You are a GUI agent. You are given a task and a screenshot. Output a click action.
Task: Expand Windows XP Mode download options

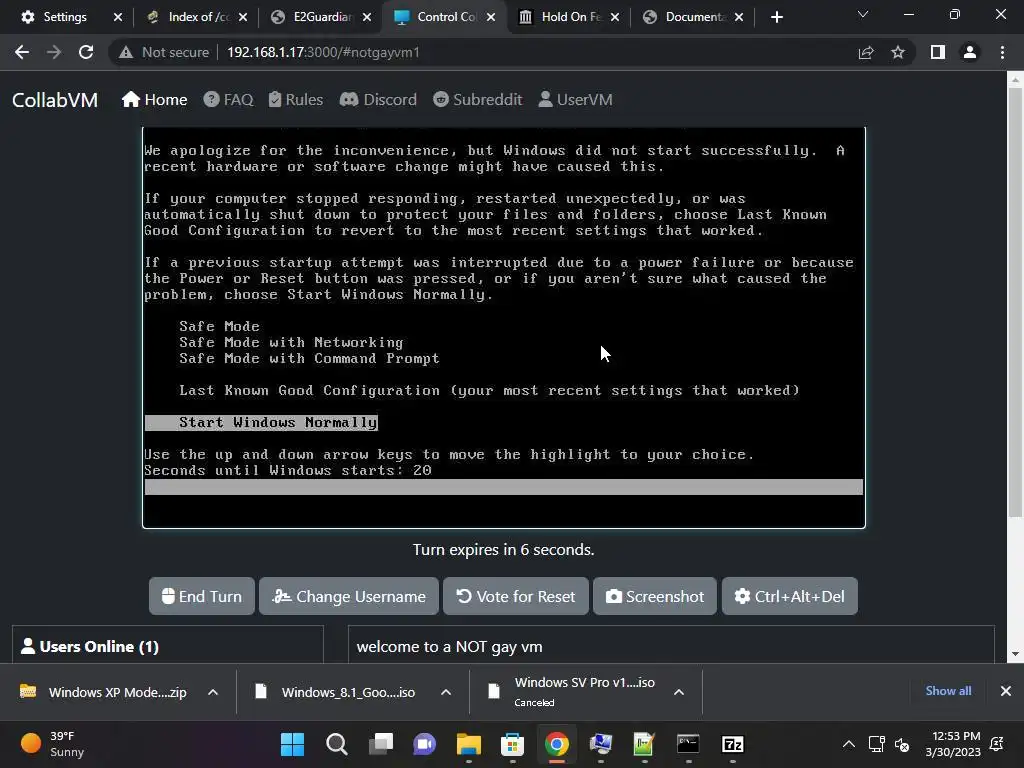(x=213, y=692)
